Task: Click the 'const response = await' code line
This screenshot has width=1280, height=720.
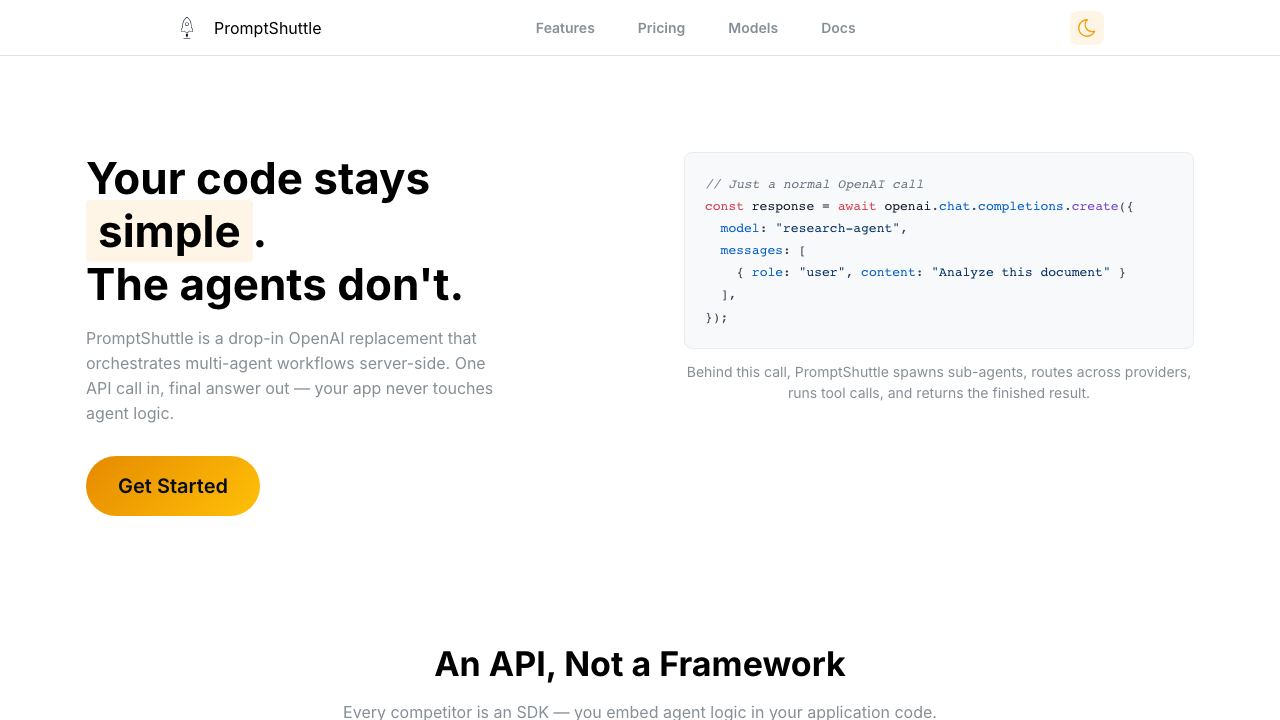Action: pos(919,206)
